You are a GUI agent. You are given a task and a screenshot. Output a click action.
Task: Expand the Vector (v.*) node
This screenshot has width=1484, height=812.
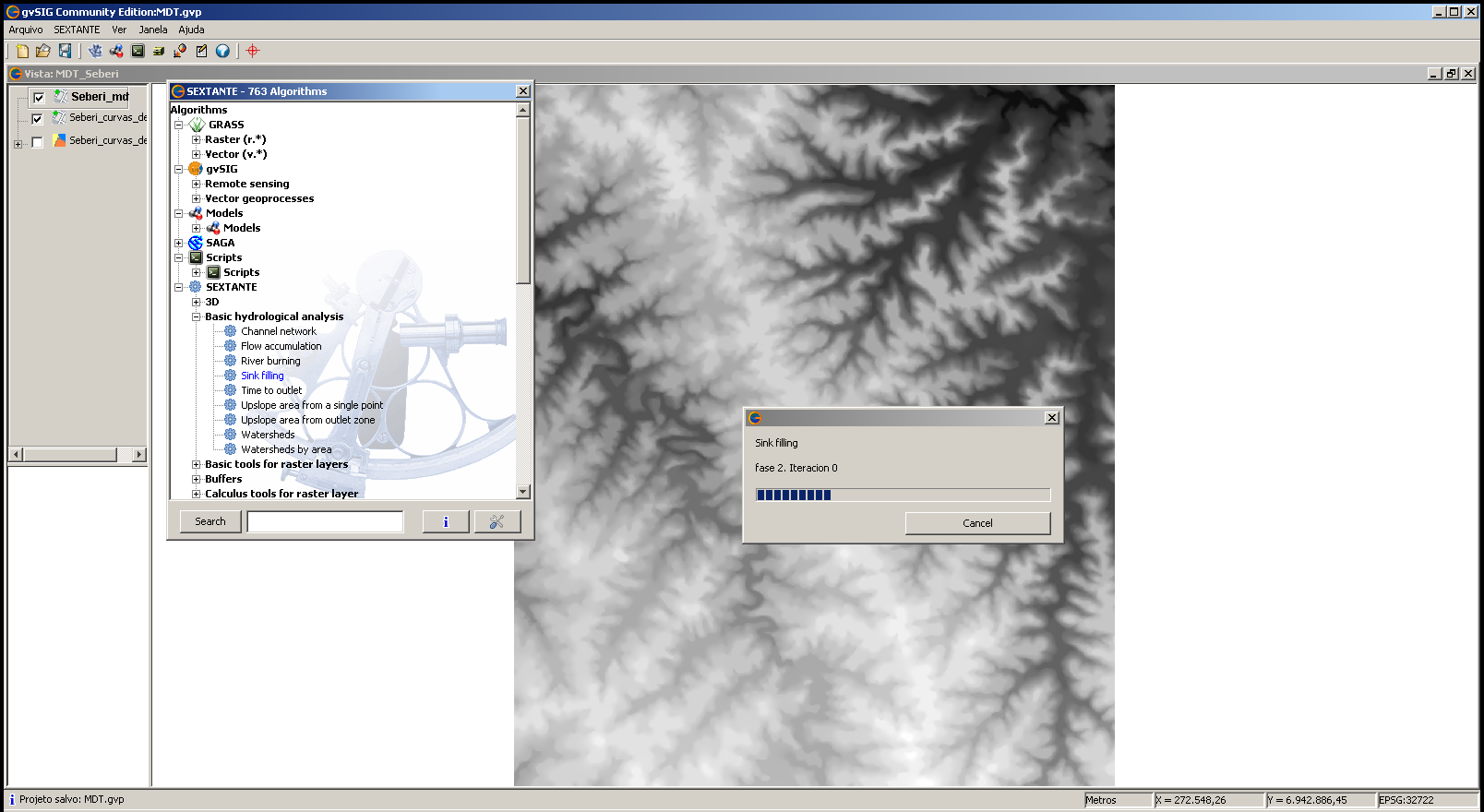pyautogui.click(x=196, y=154)
